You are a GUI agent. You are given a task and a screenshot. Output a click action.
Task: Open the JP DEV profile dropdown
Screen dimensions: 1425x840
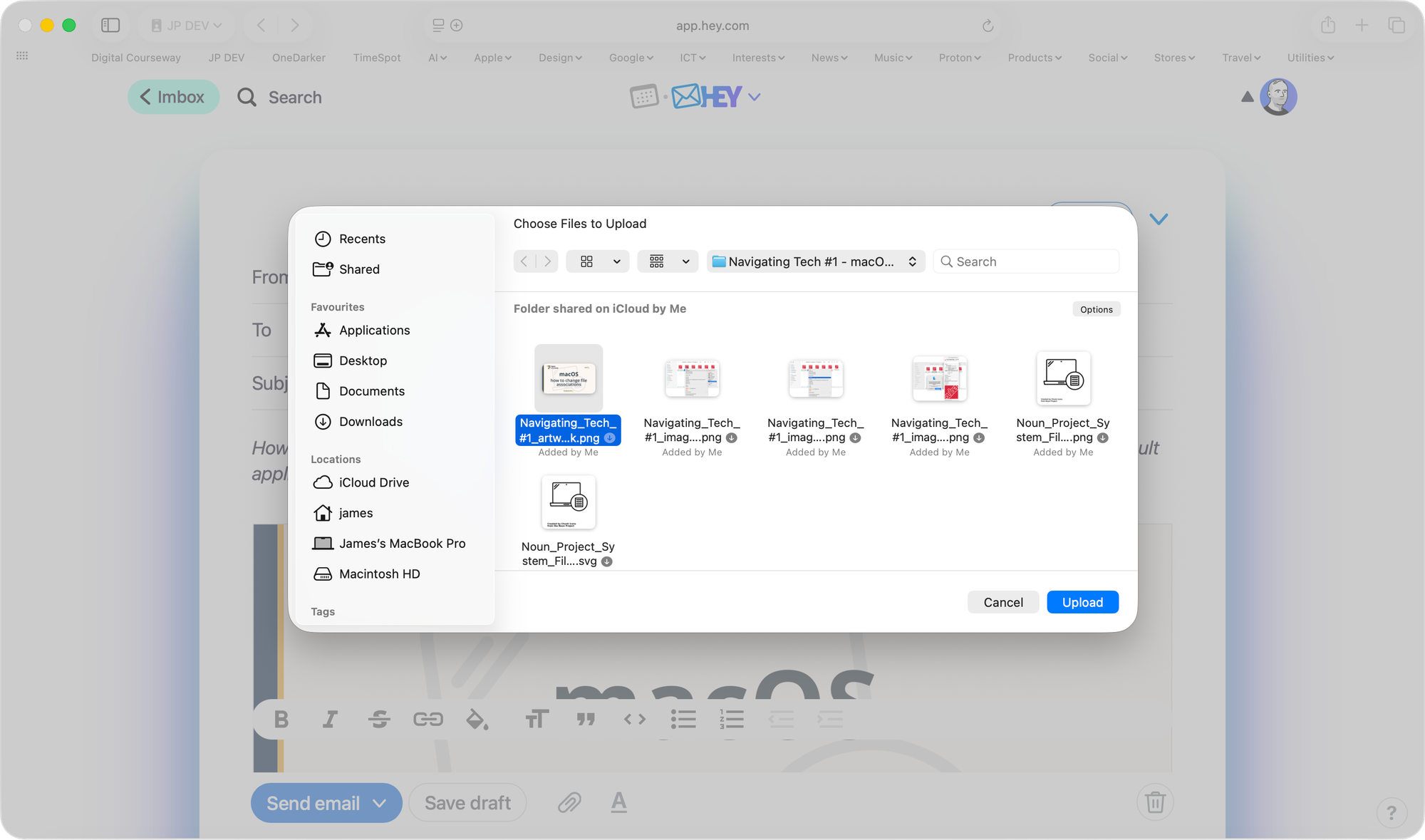coord(186,26)
